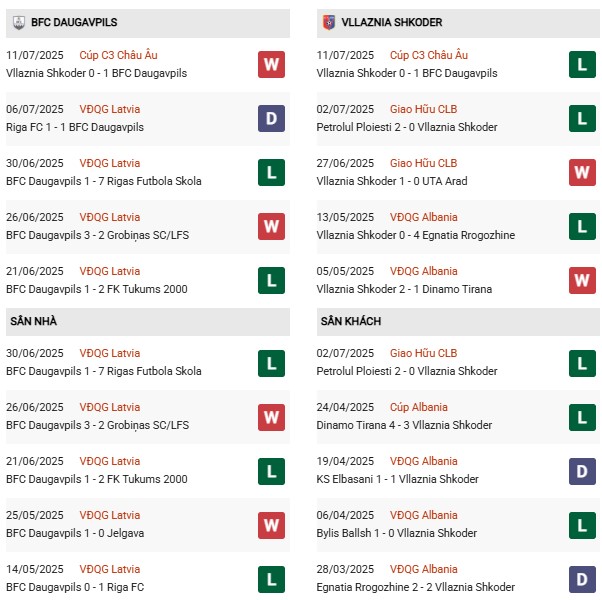Screen dimensions: 602x600
Task: Click the gray D badge for Riga FC match
Action: (271, 118)
